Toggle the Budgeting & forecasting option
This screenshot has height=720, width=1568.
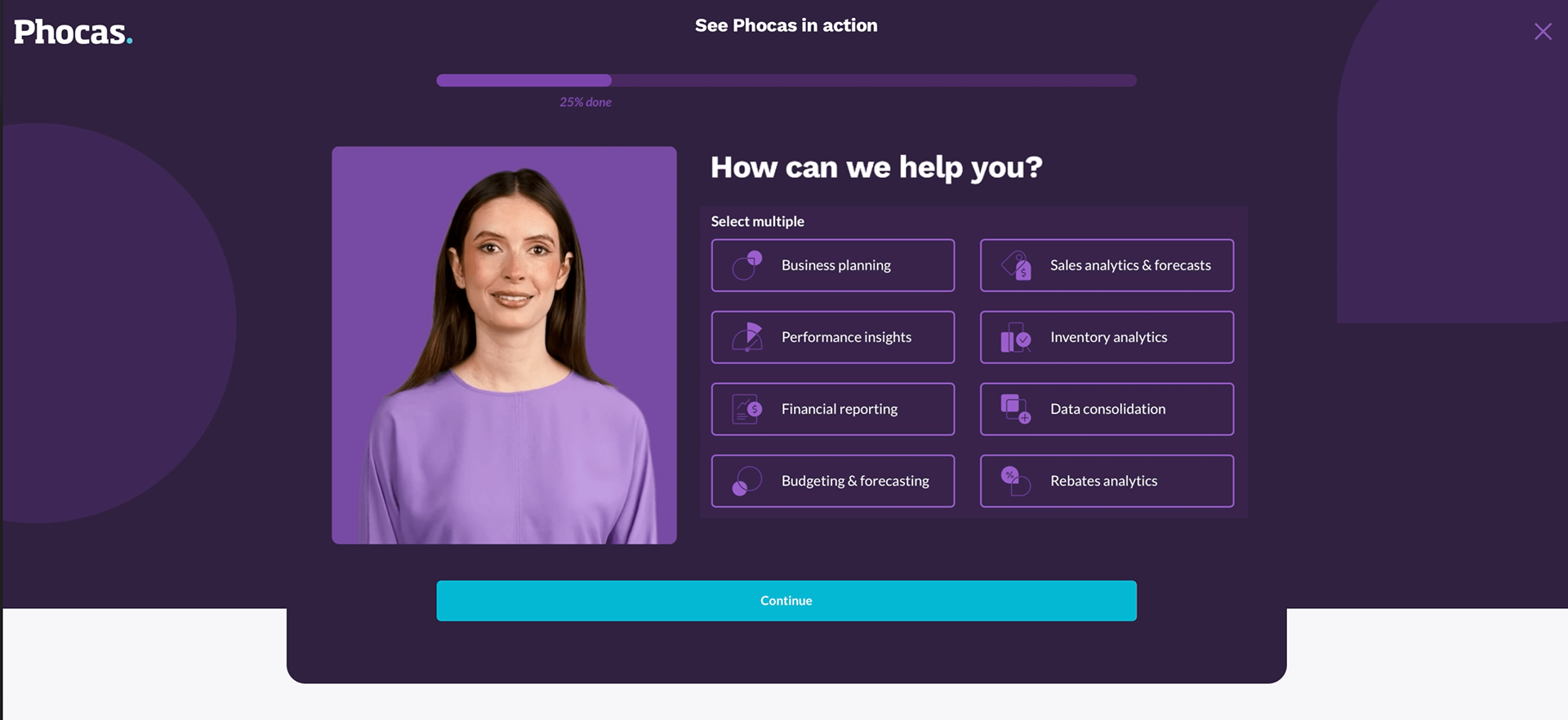coord(833,481)
